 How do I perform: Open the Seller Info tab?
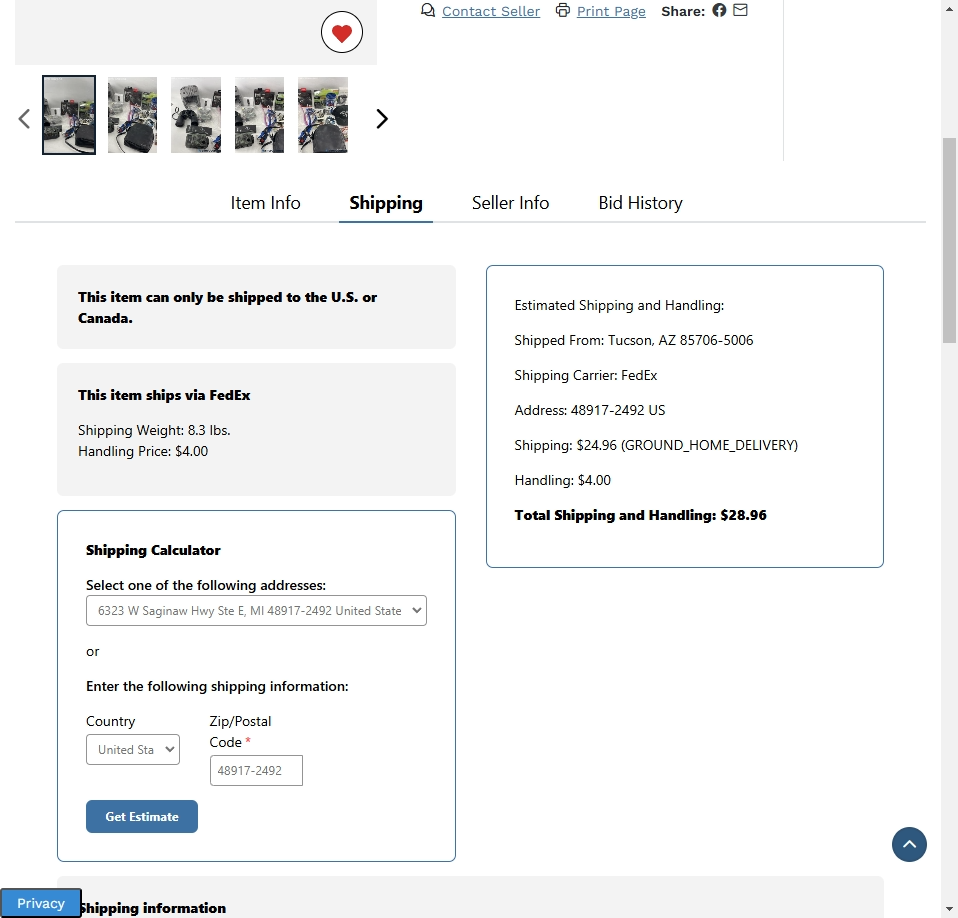[510, 203]
